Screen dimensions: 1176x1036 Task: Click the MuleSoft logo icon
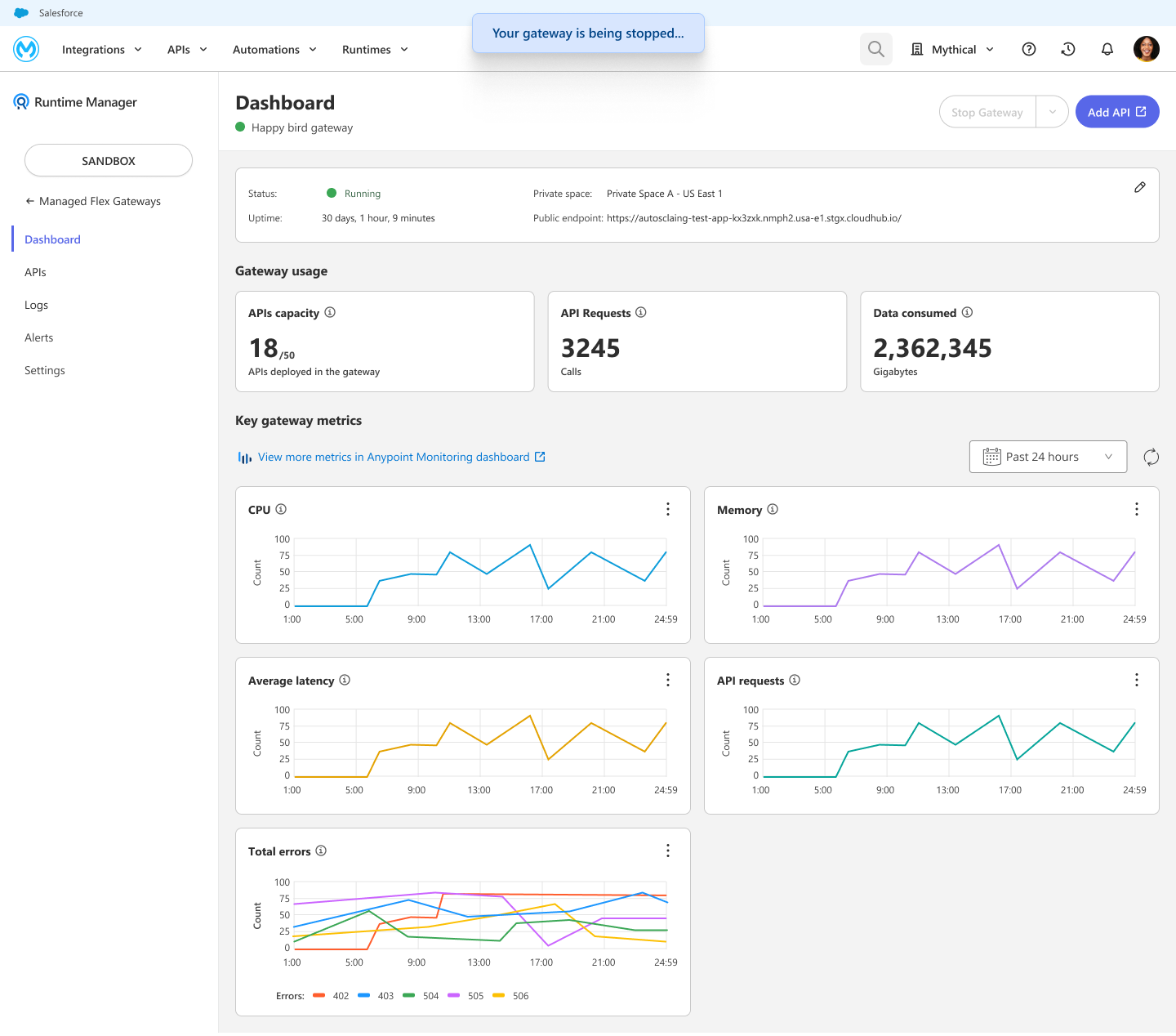[26, 49]
